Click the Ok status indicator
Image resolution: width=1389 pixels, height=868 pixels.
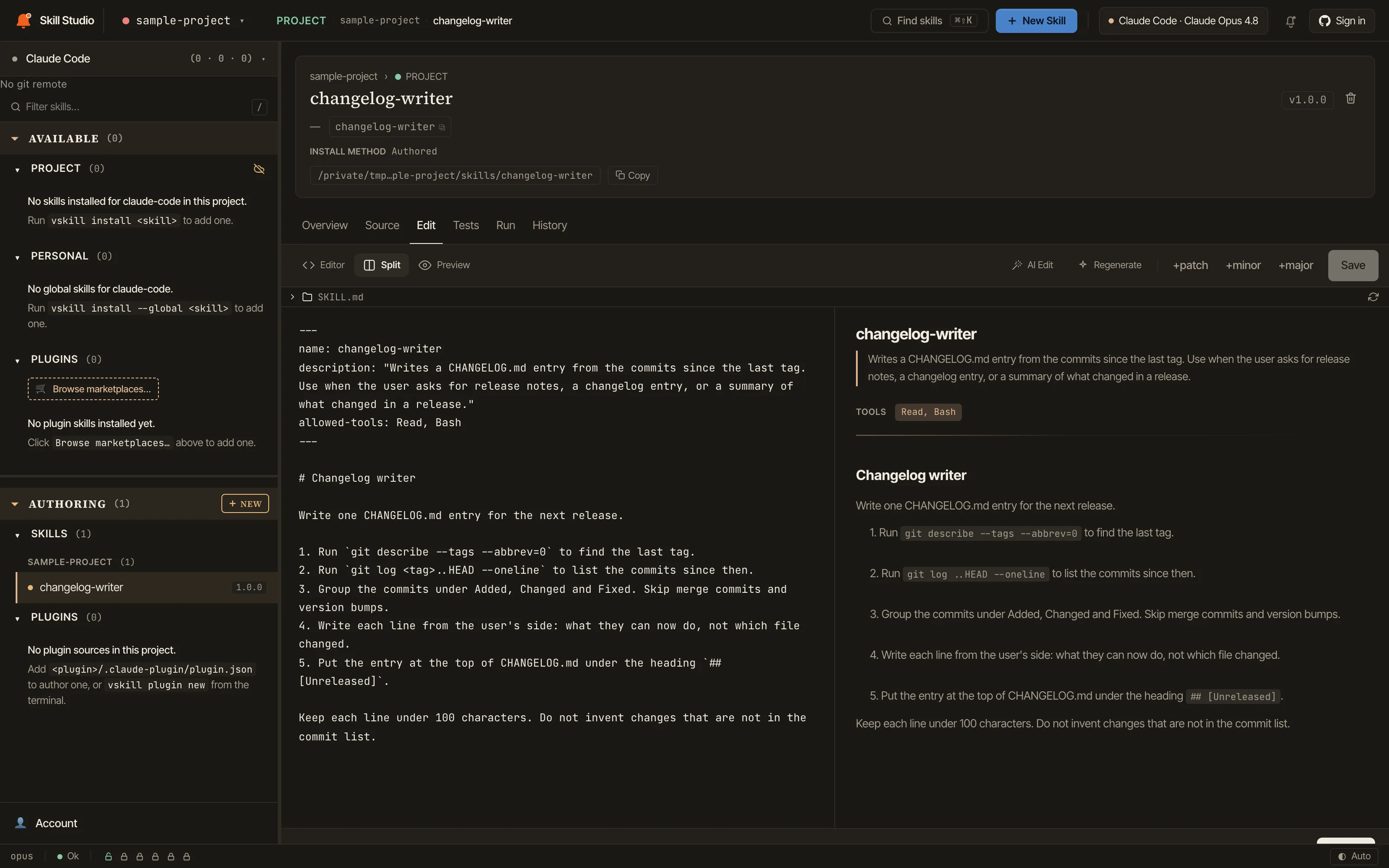tap(68, 856)
